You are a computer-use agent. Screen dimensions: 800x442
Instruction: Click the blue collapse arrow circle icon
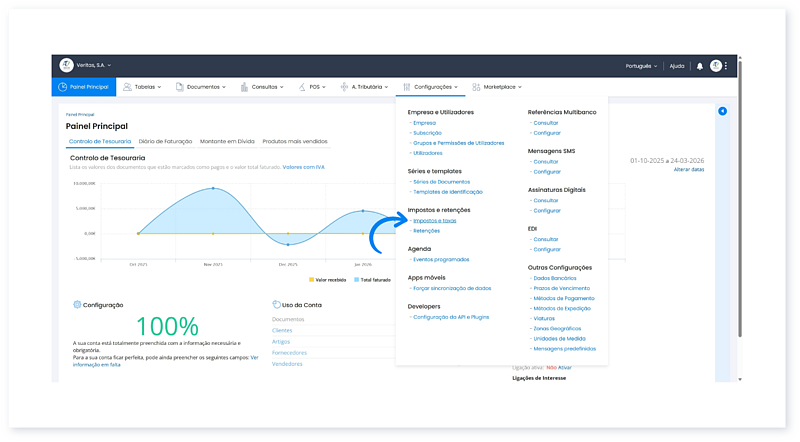[x=722, y=111]
